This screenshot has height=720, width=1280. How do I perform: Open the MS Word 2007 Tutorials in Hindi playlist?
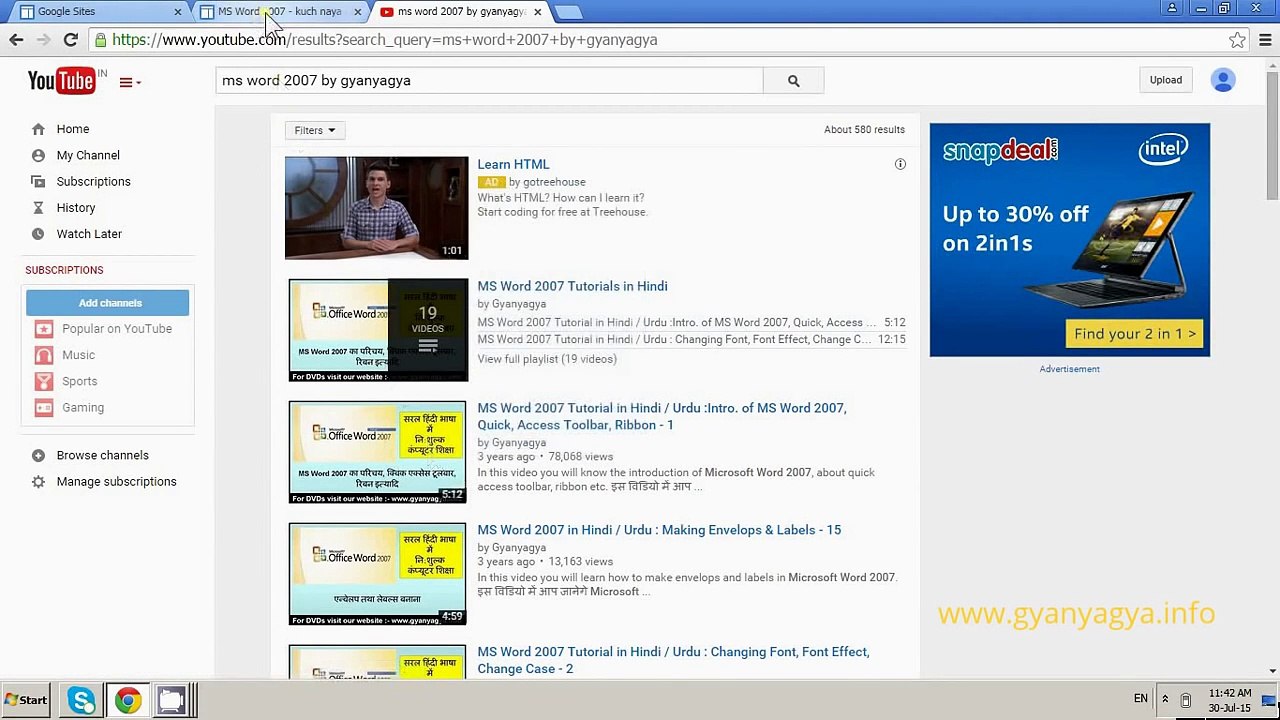[x=572, y=286]
